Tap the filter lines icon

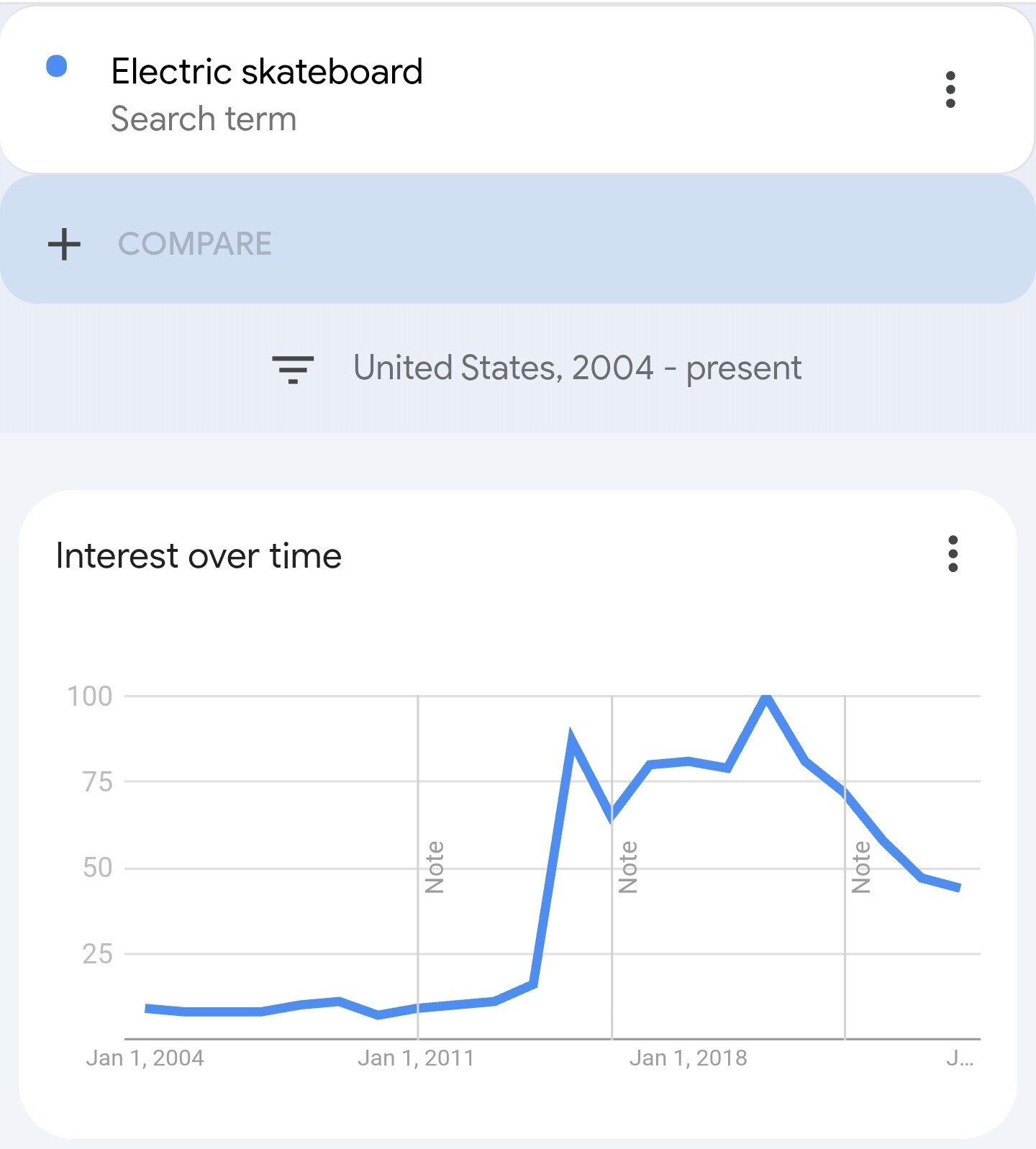tap(293, 369)
